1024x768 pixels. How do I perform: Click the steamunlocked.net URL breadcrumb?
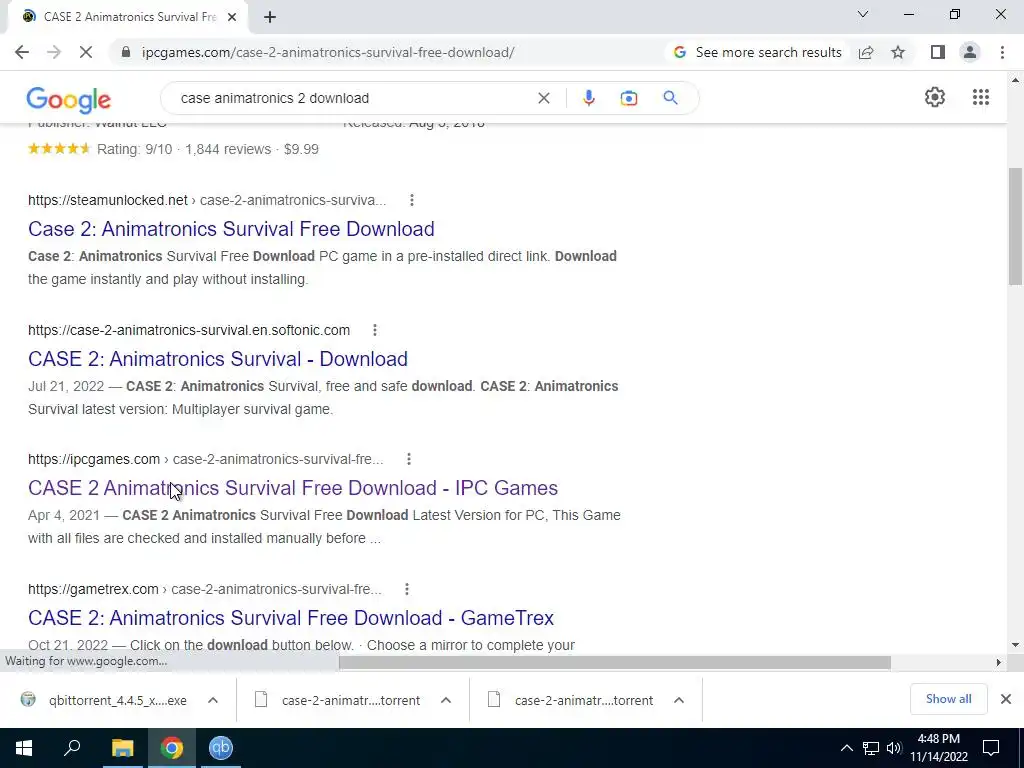coord(206,200)
